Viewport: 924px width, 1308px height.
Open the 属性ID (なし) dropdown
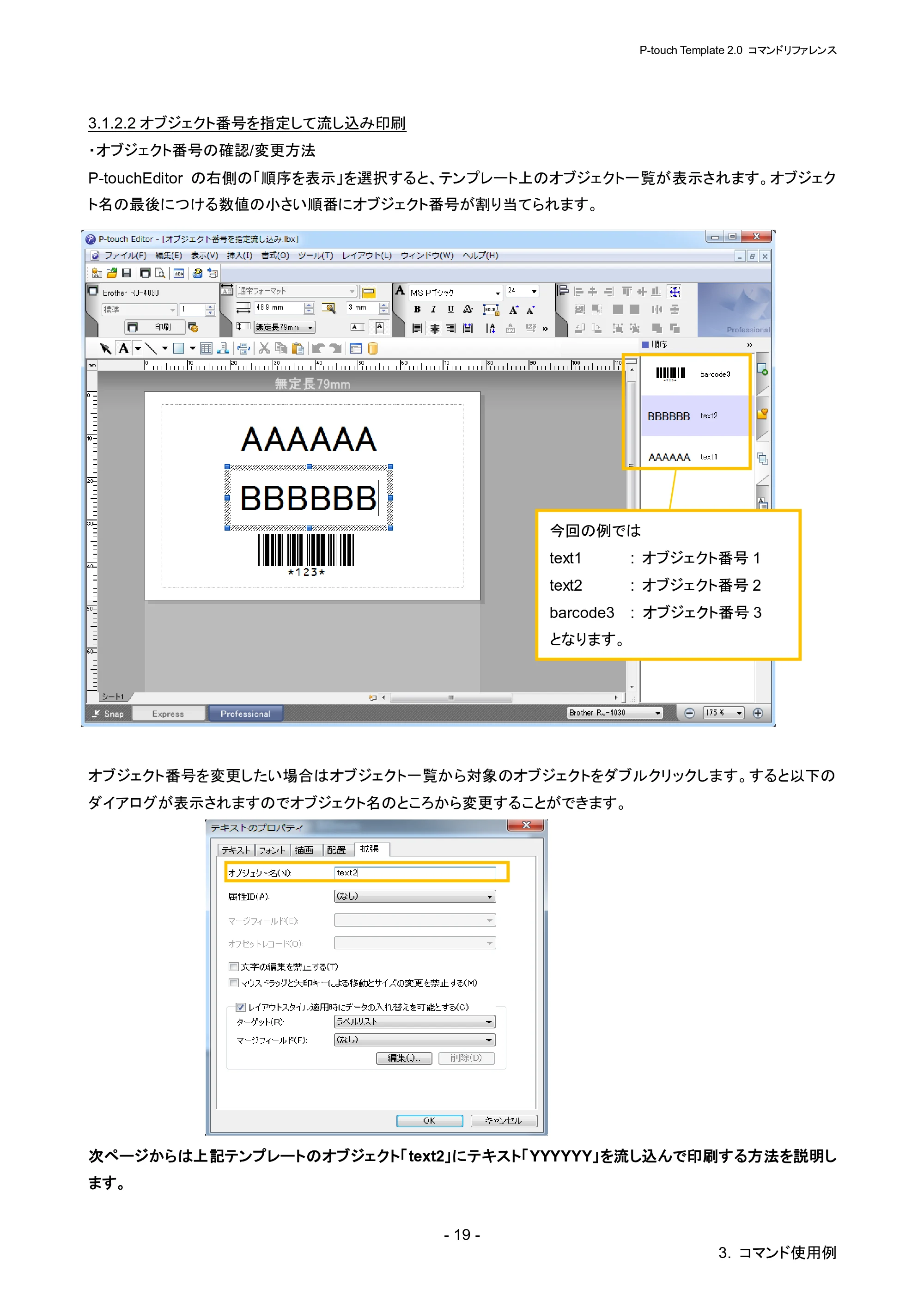414,896
